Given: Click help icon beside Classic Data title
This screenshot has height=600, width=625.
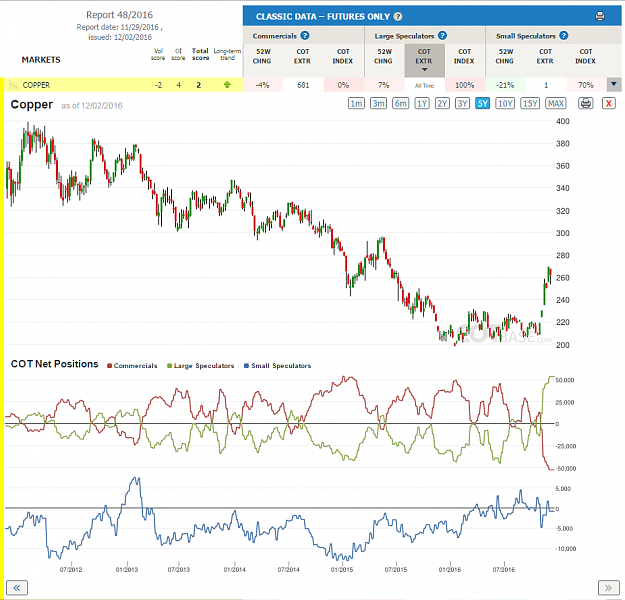Looking at the screenshot, I should [398, 16].
